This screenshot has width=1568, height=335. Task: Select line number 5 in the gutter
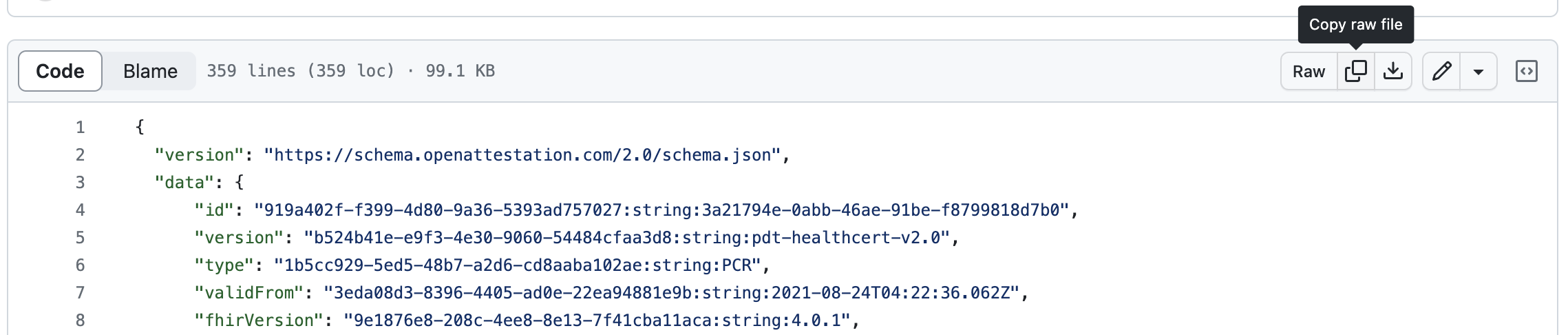click(81, 238)
